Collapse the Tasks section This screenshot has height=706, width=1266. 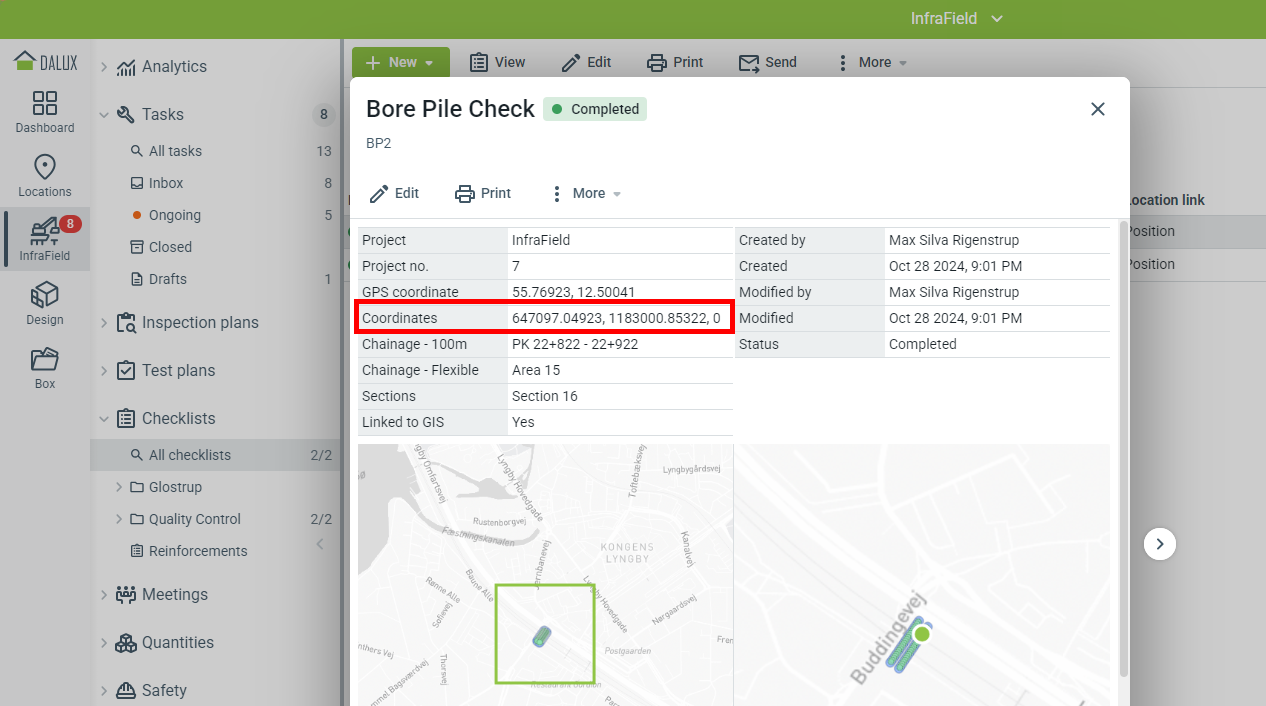tap(104, 115)
